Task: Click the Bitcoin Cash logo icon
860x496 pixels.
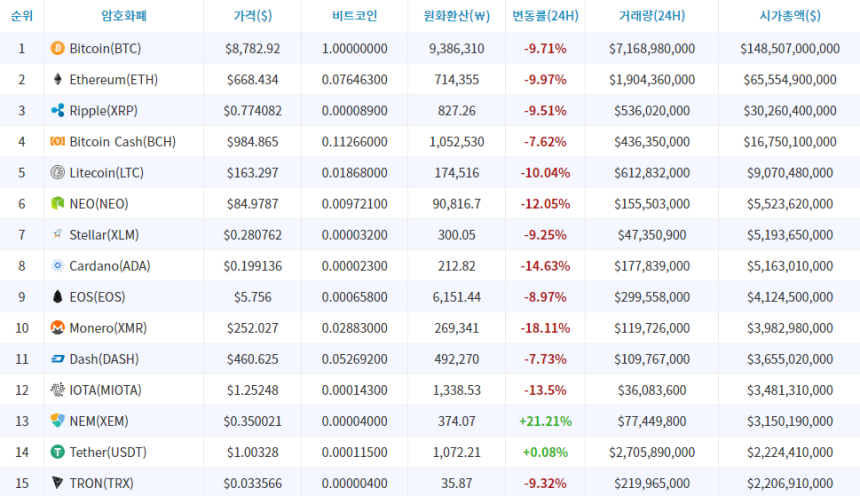Action: (58, 142)
